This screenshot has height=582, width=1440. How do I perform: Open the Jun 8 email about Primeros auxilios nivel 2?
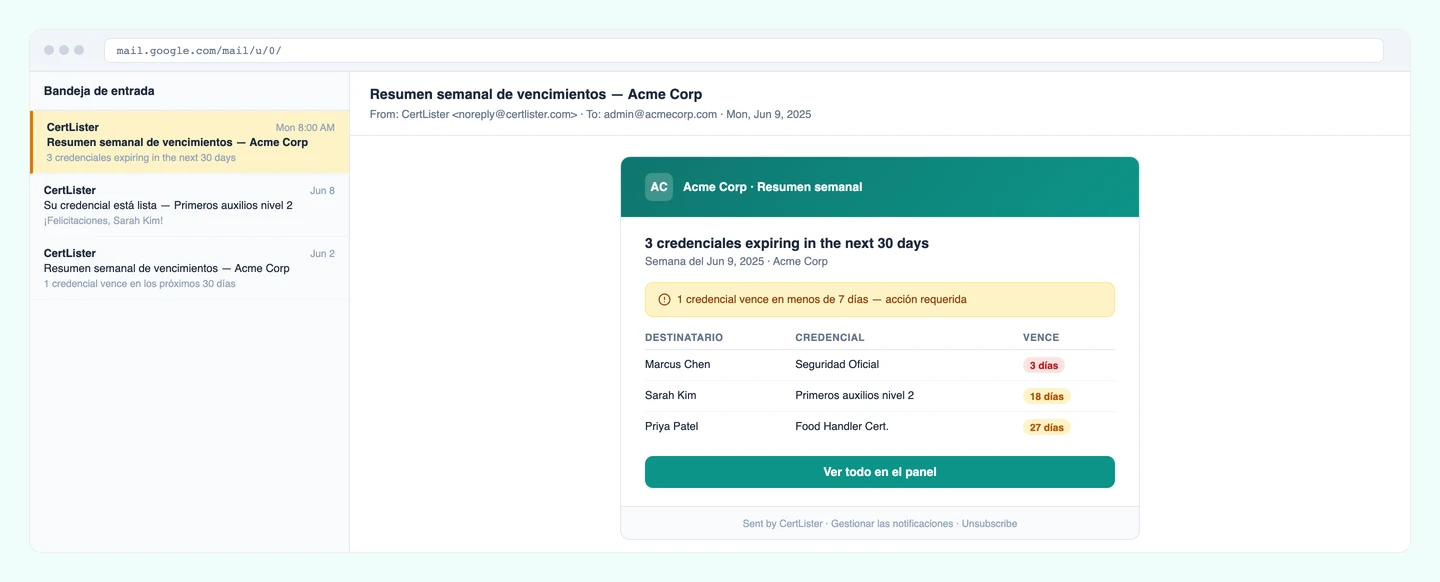pos(190,205)
